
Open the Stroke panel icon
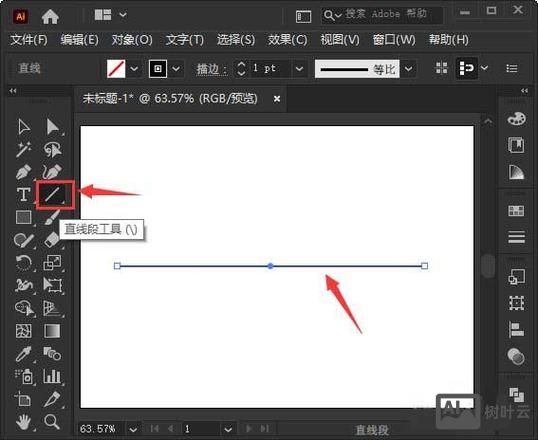[x=516, y=237]
